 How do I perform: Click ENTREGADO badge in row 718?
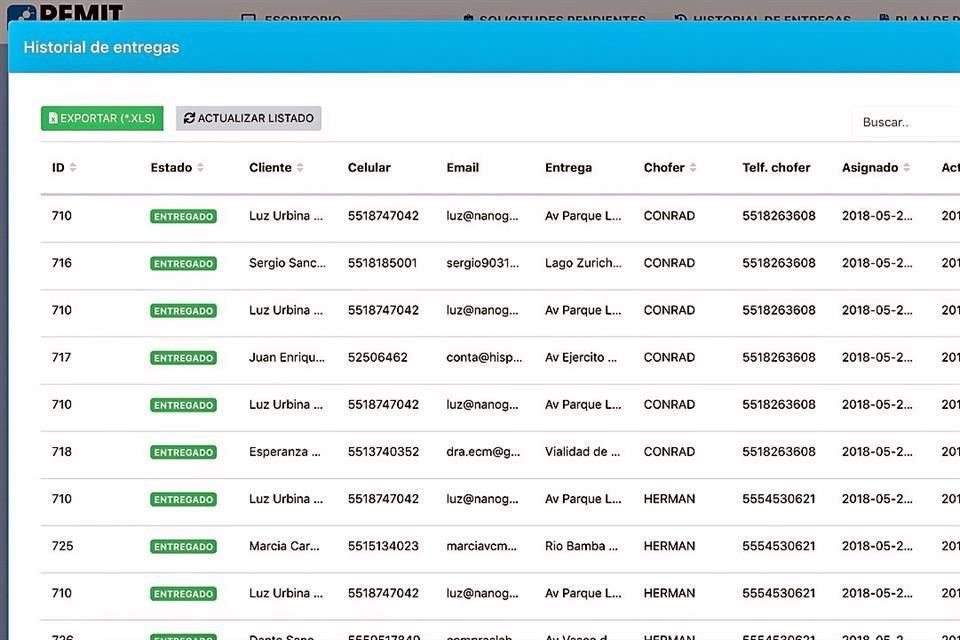[x=183, y=452]
